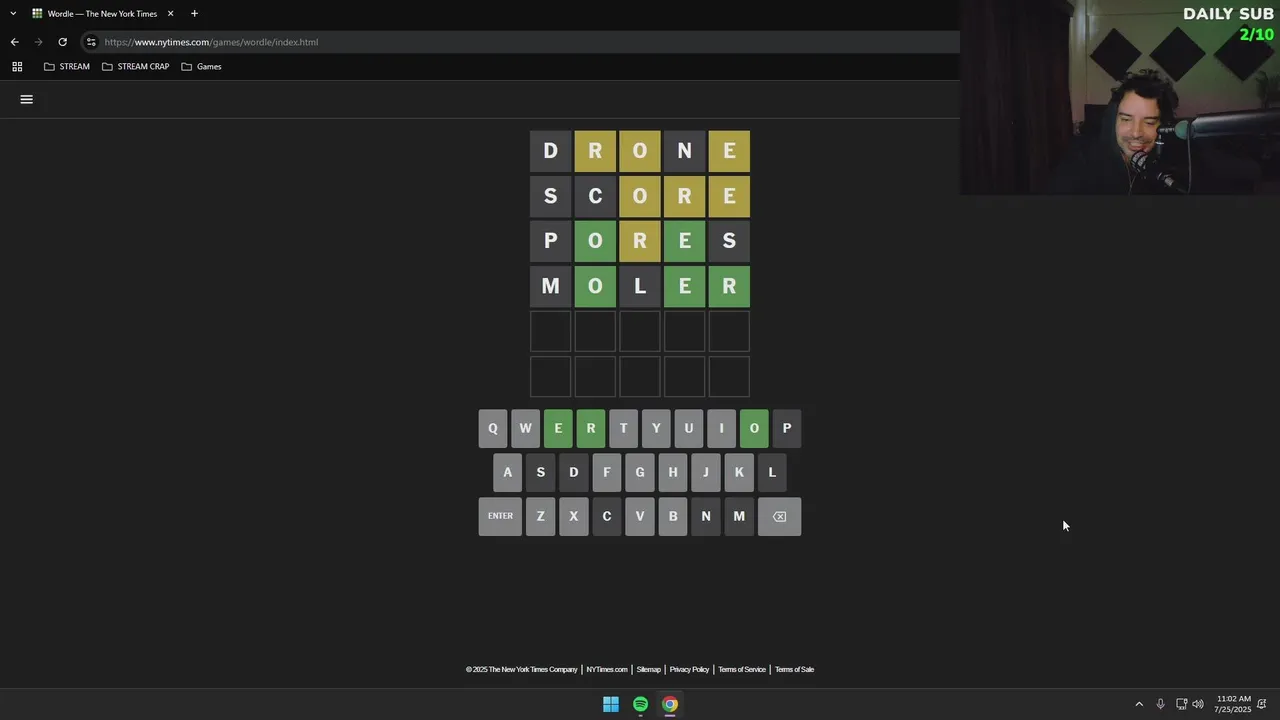
Task: Tap the green O keyboard key
Action: pos(754,428)
